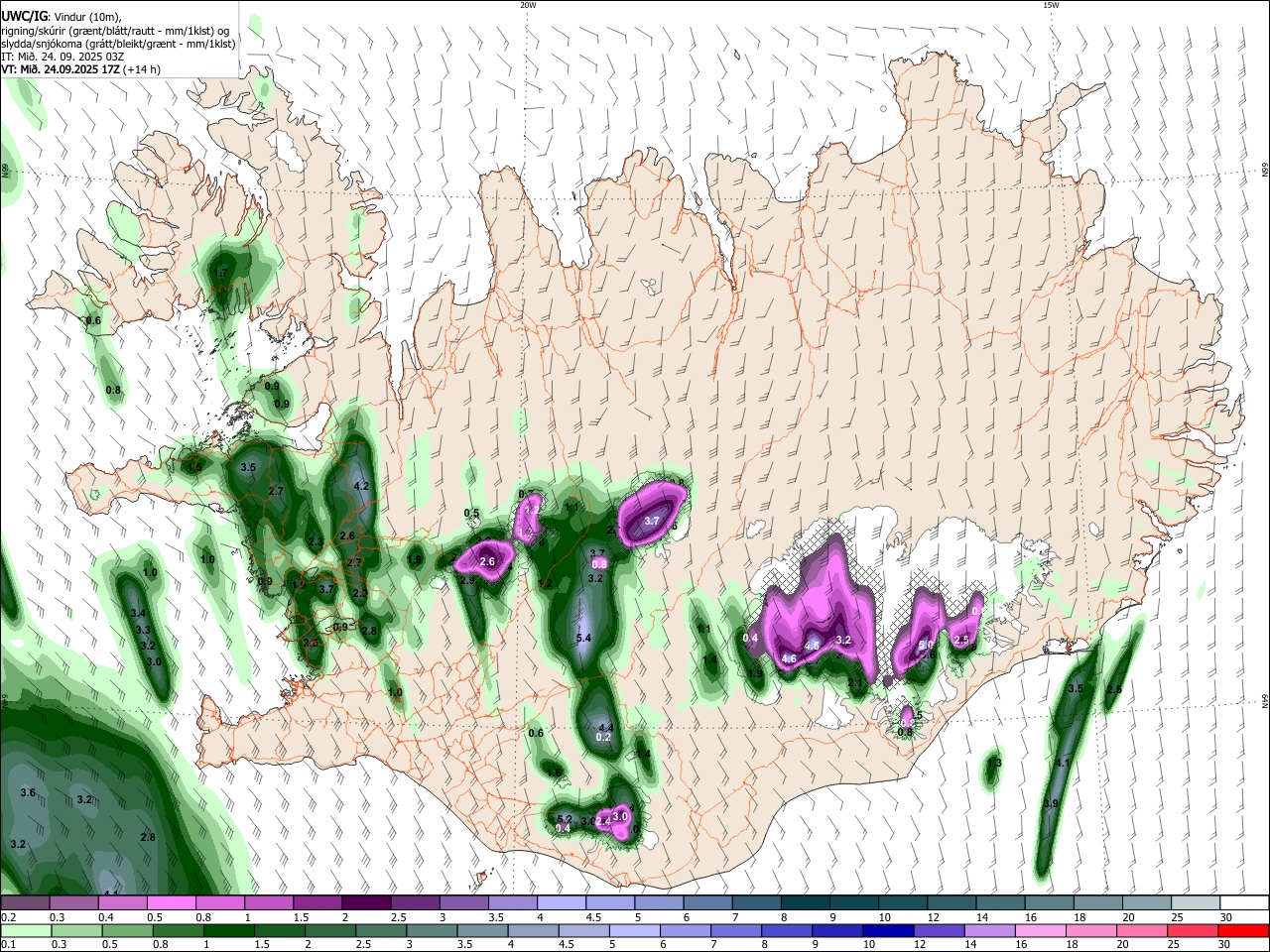The height and width of the screenshot is (952, 1270).
Task: Click the '0.2' label starting the upper legend row
Action: coord(8,917)
